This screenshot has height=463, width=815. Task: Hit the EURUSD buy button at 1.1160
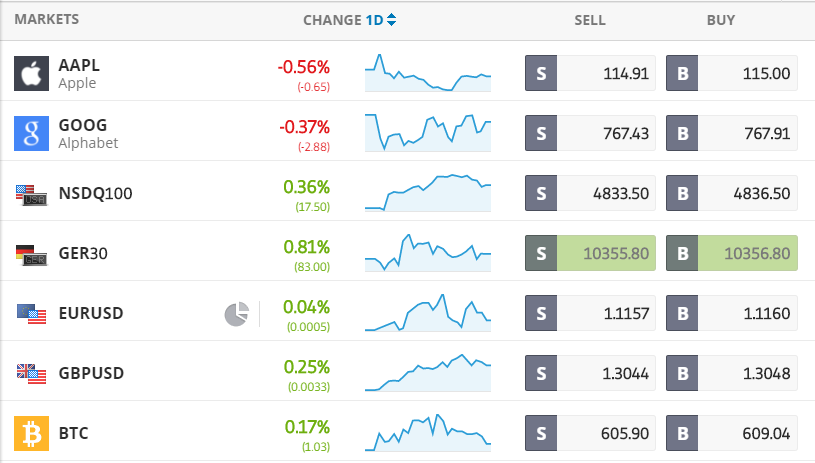[x=731, y=314]
